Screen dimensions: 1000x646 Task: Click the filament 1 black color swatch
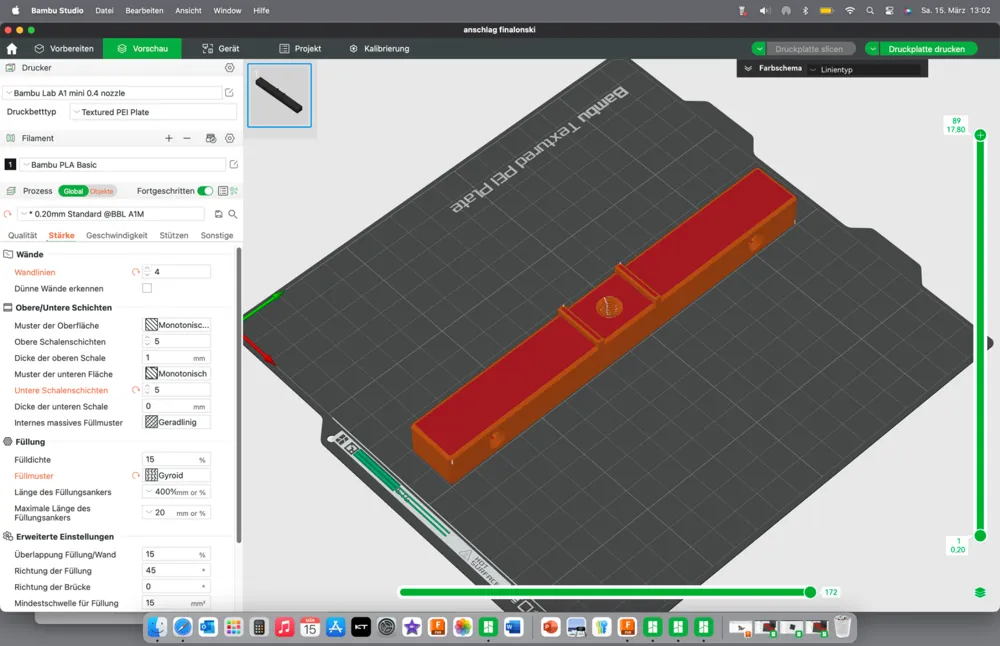pyautogui.click(x=10, y=165)
